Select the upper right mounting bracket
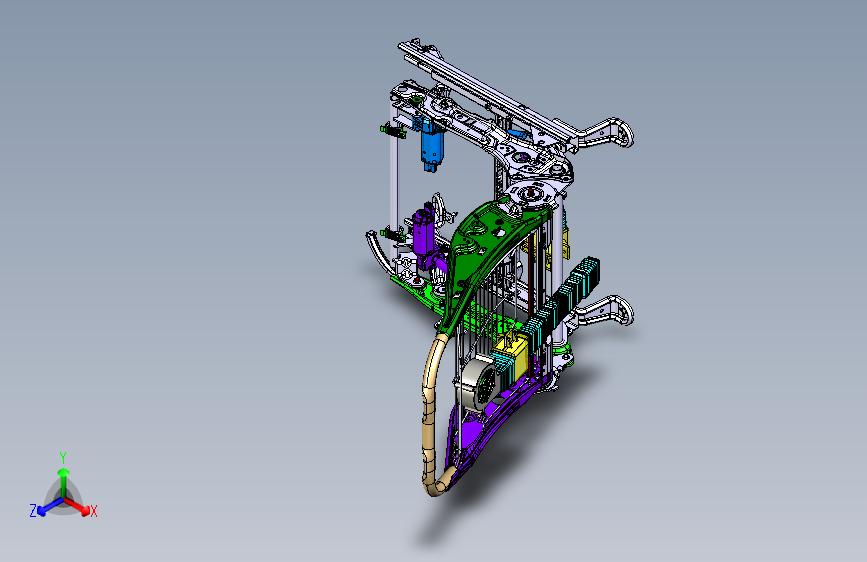The width and height of the screenshot is (867, 562). 606,134
